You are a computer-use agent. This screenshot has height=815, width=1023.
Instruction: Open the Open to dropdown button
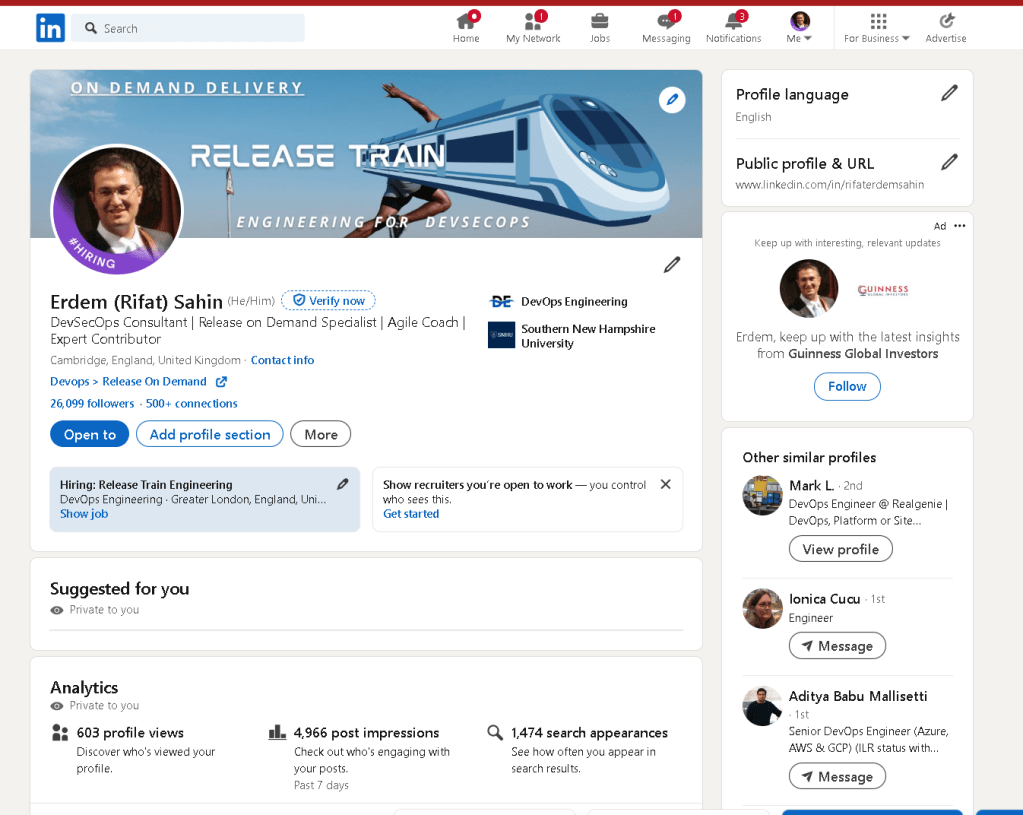89,435
